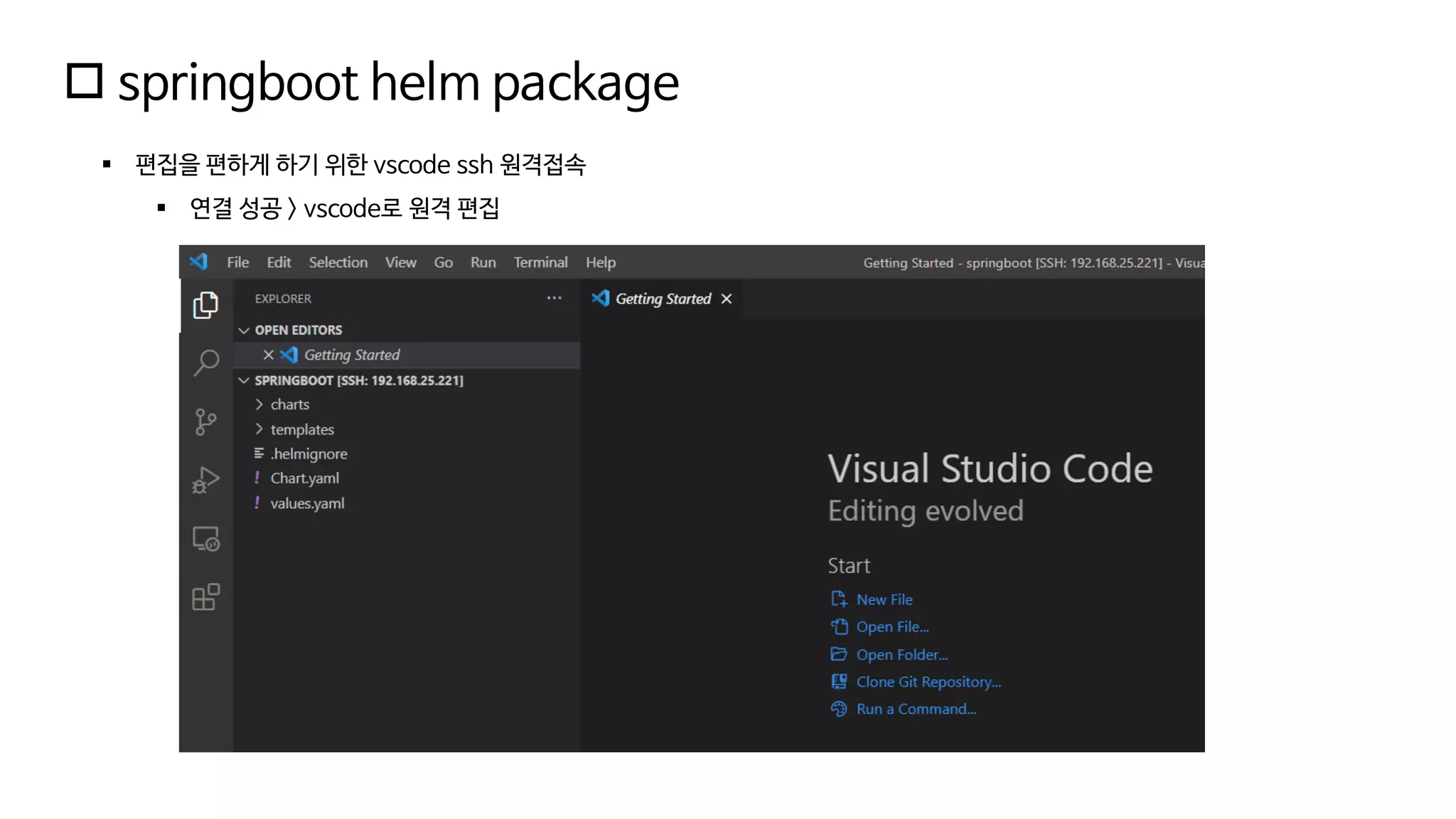
Task: Click the EXPLORER panel title
Action: tap(283, 299)
